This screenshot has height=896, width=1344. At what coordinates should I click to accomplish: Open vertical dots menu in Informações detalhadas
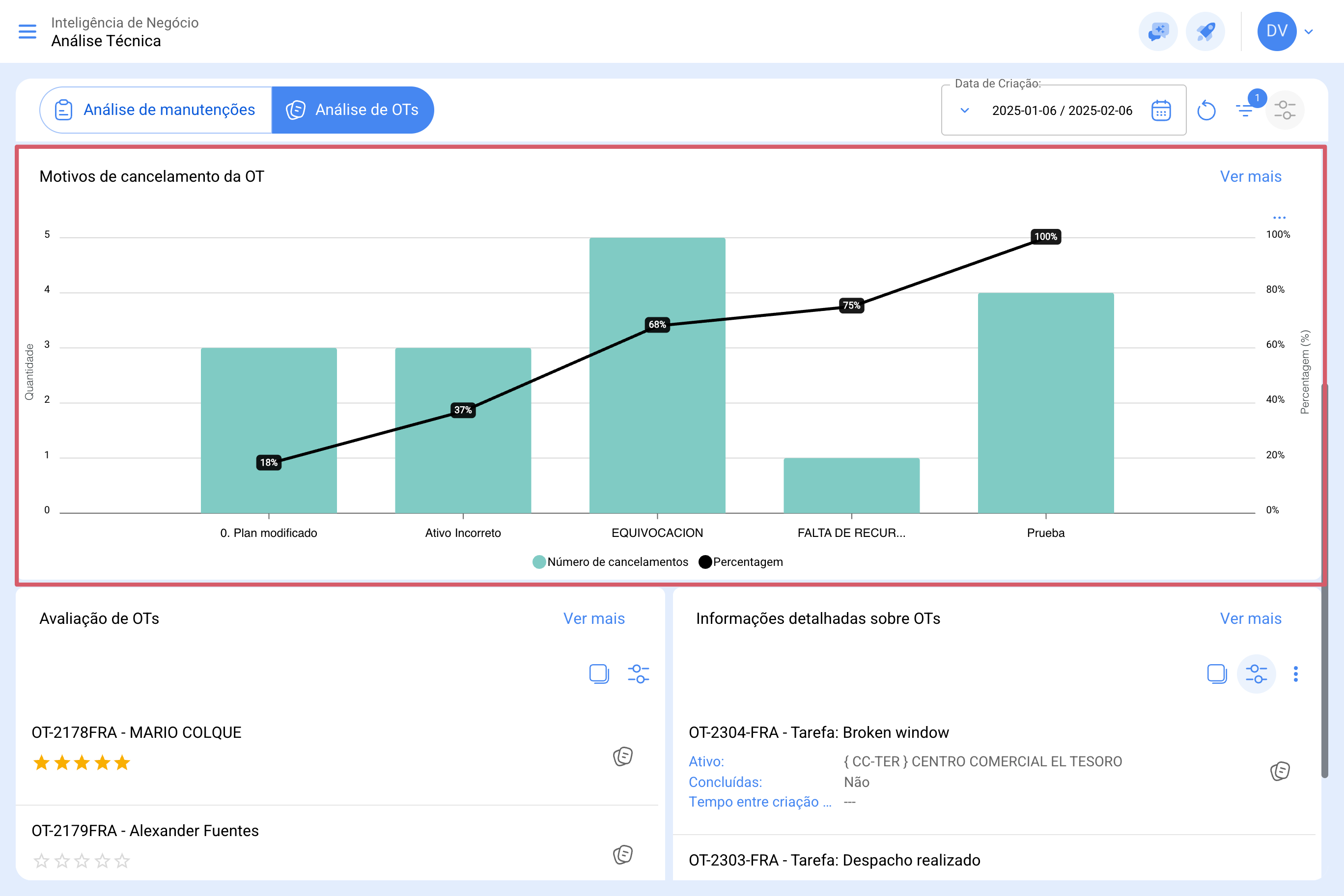point(1295,673)
